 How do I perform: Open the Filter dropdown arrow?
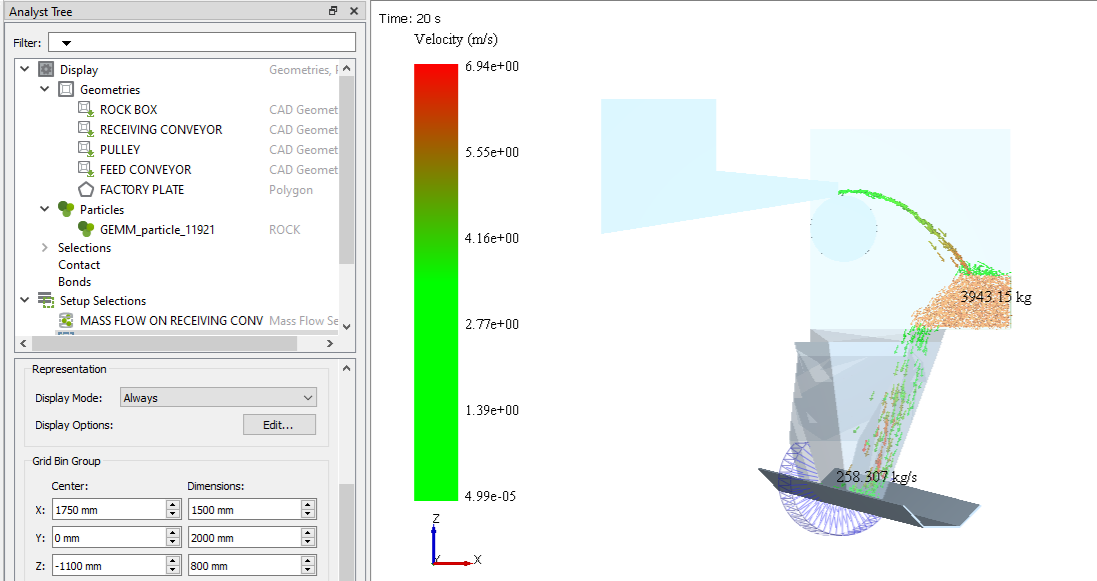[x=66, y=43]
